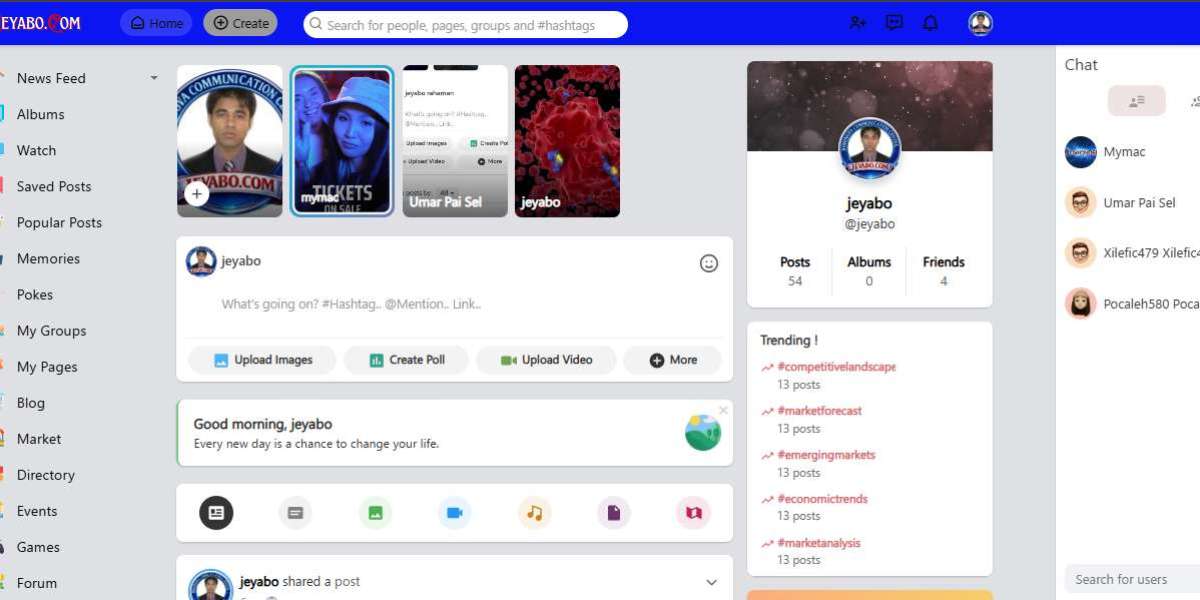The height and width of the screenshot is (600, 1200).
Task: Open the Create menu in the top bar
Action: 240,22
